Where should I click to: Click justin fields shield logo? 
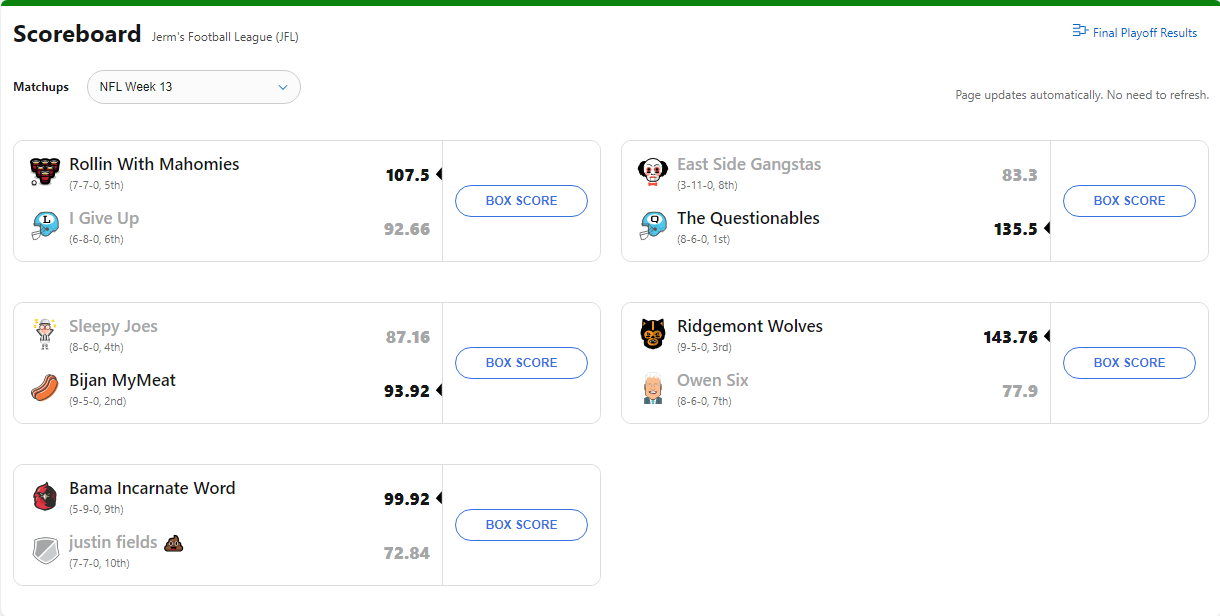click(45, 550)
